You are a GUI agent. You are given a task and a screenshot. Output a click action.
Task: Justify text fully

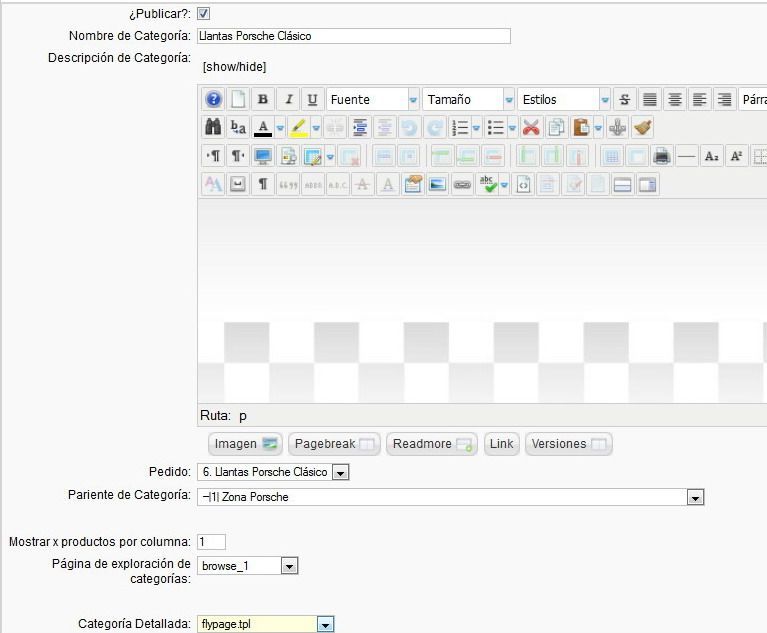(x=650, y=99)
